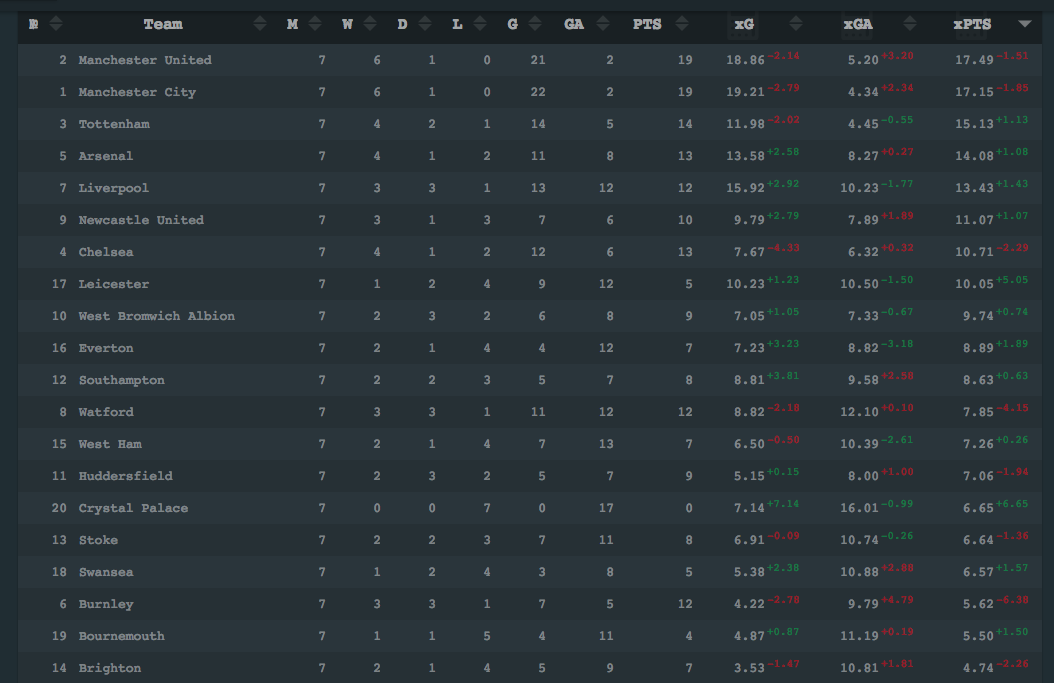Open Manchester United team link
1054x683 pixels.
(x=145, y=60)
